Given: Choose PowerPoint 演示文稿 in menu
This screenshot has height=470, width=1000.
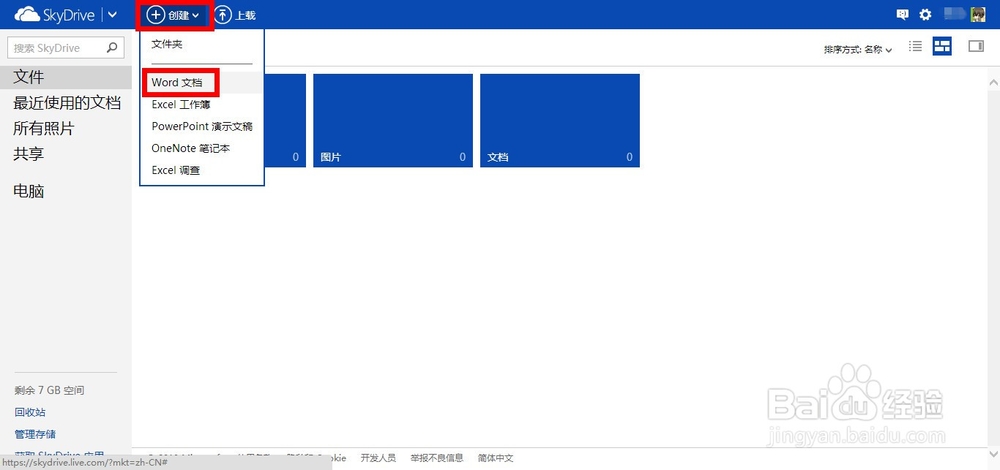Looking at the screenshot, I should [x=202, y=126].
